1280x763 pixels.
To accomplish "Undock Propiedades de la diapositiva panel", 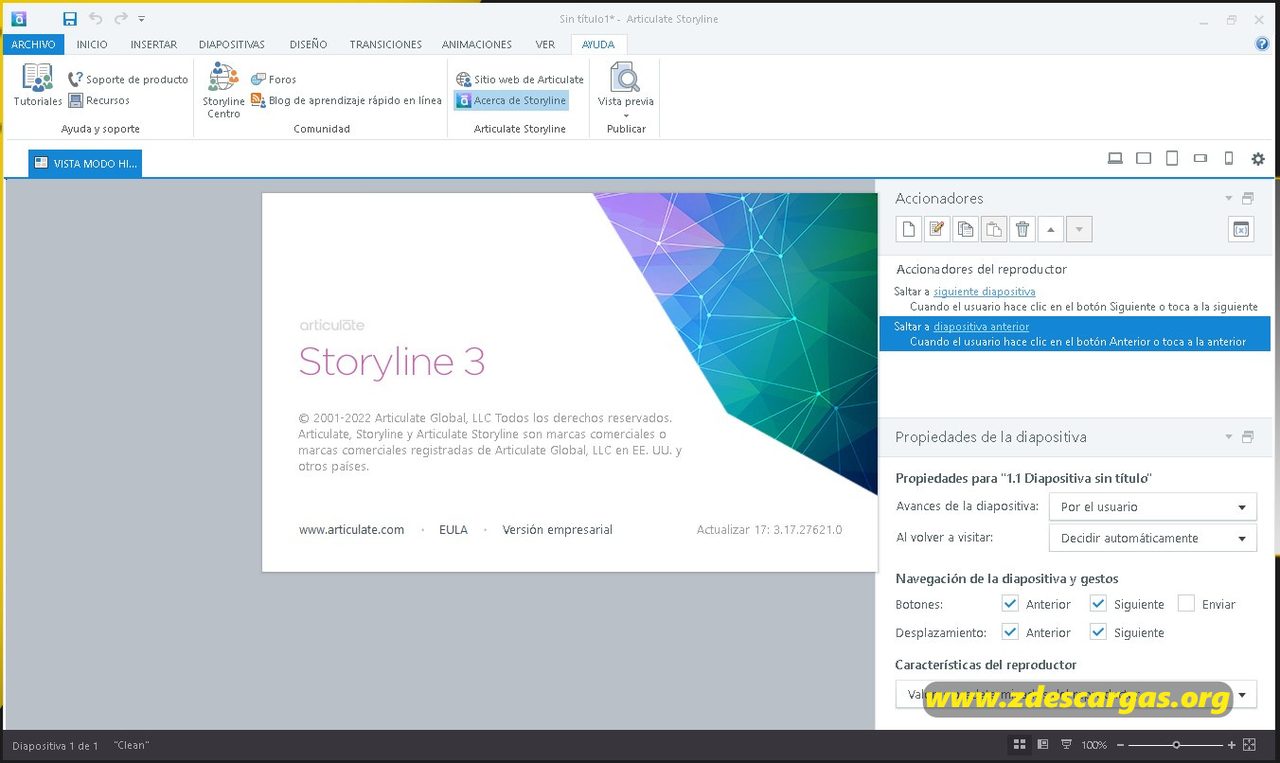I will (1247, 437).
